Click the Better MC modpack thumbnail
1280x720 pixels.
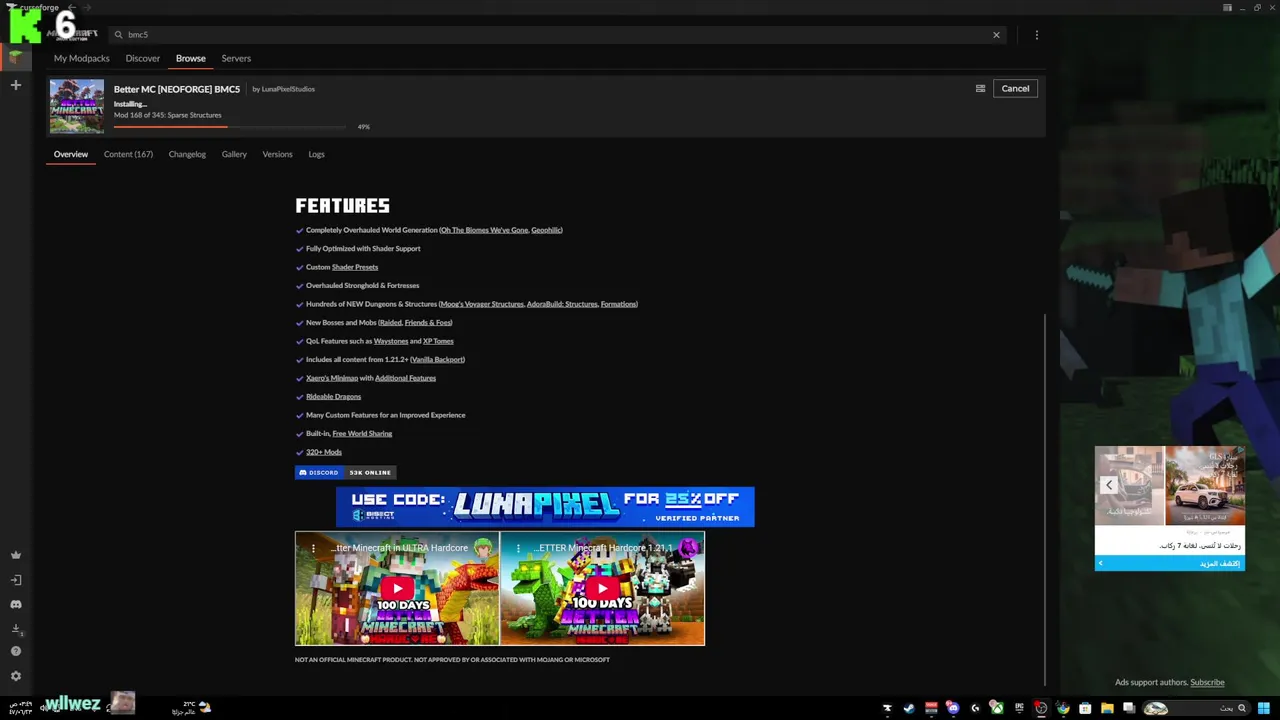point(77,106)
